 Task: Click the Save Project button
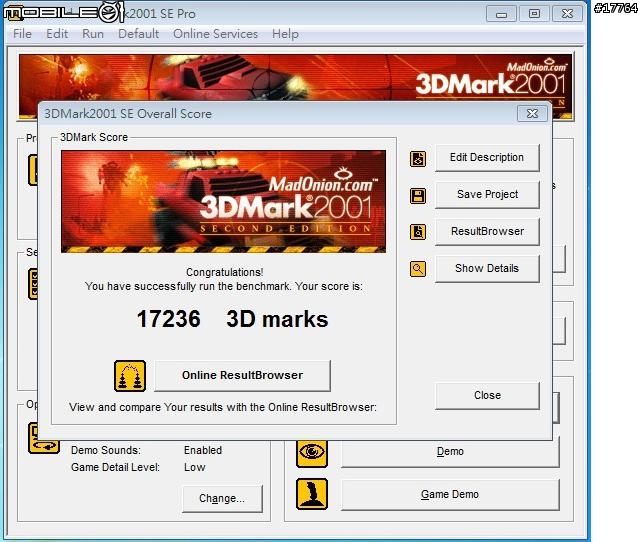[487, 195]
